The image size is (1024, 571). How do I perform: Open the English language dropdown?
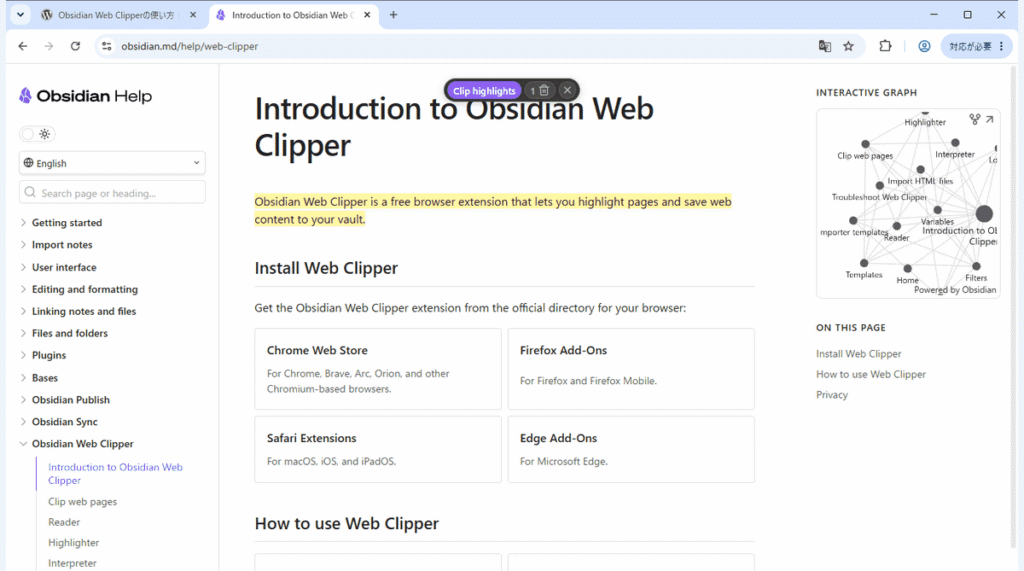pyautogui.click(x=112, y=163)
